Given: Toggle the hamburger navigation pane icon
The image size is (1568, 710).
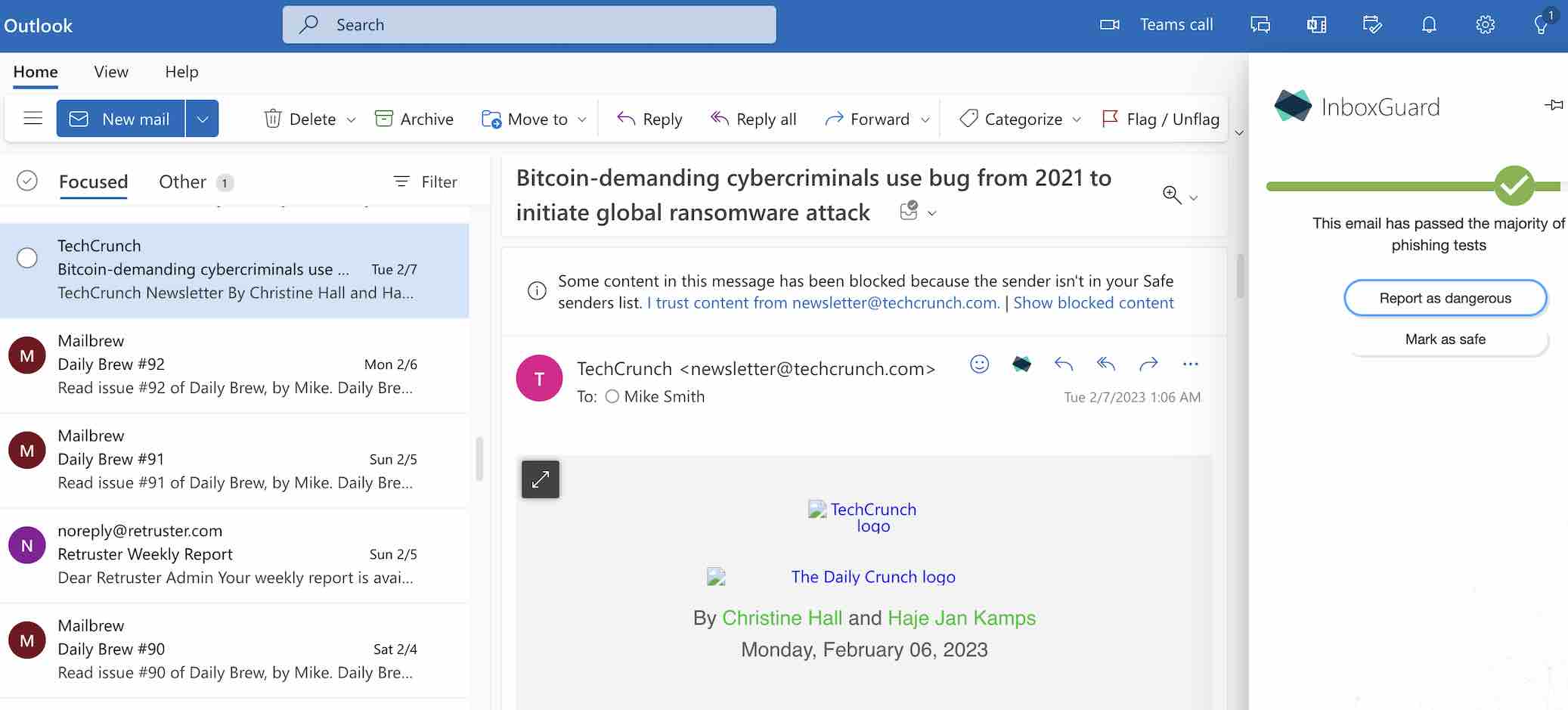Looking at the screenshot, I should pyautogui.click(x=33, y=119).
